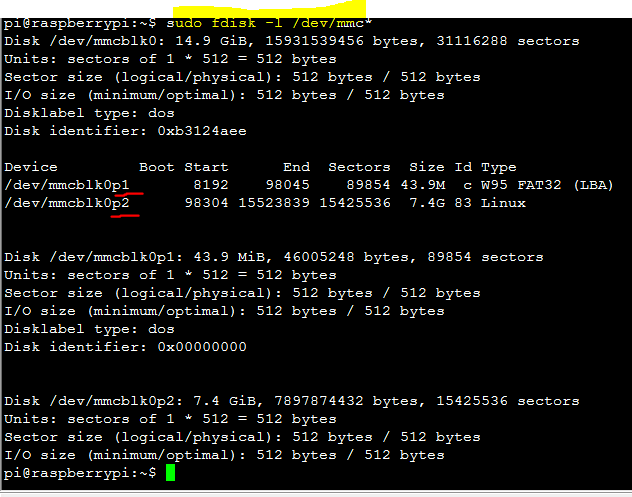632x497 pixels.
Task: Click the byte count 46005248
Action: click(318, 257)
